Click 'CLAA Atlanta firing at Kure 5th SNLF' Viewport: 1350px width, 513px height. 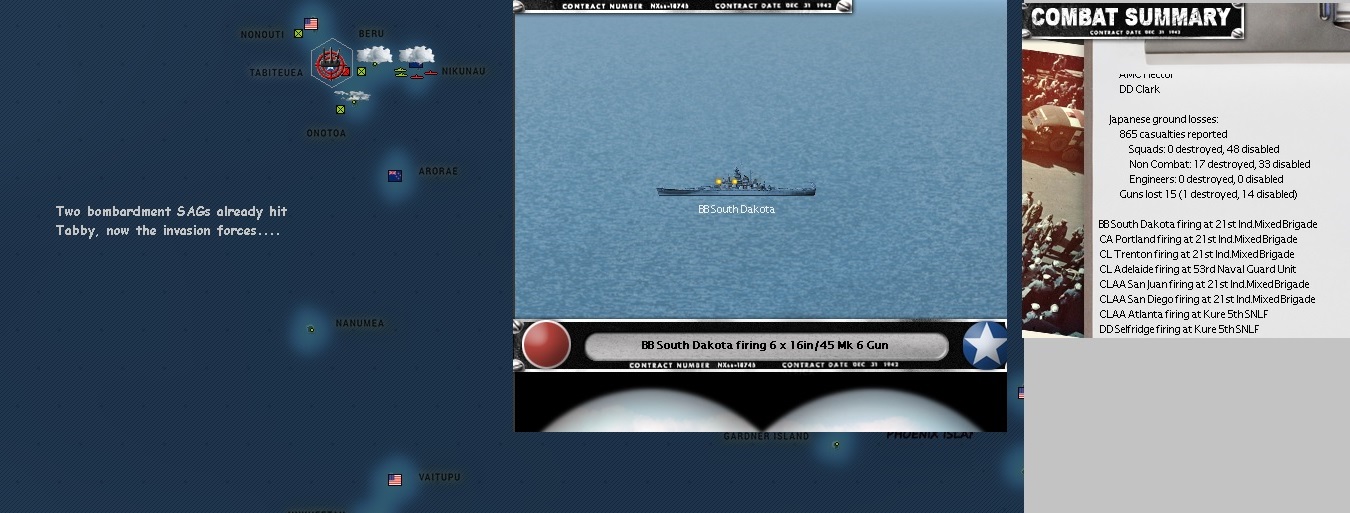[x=1183, y=314]
